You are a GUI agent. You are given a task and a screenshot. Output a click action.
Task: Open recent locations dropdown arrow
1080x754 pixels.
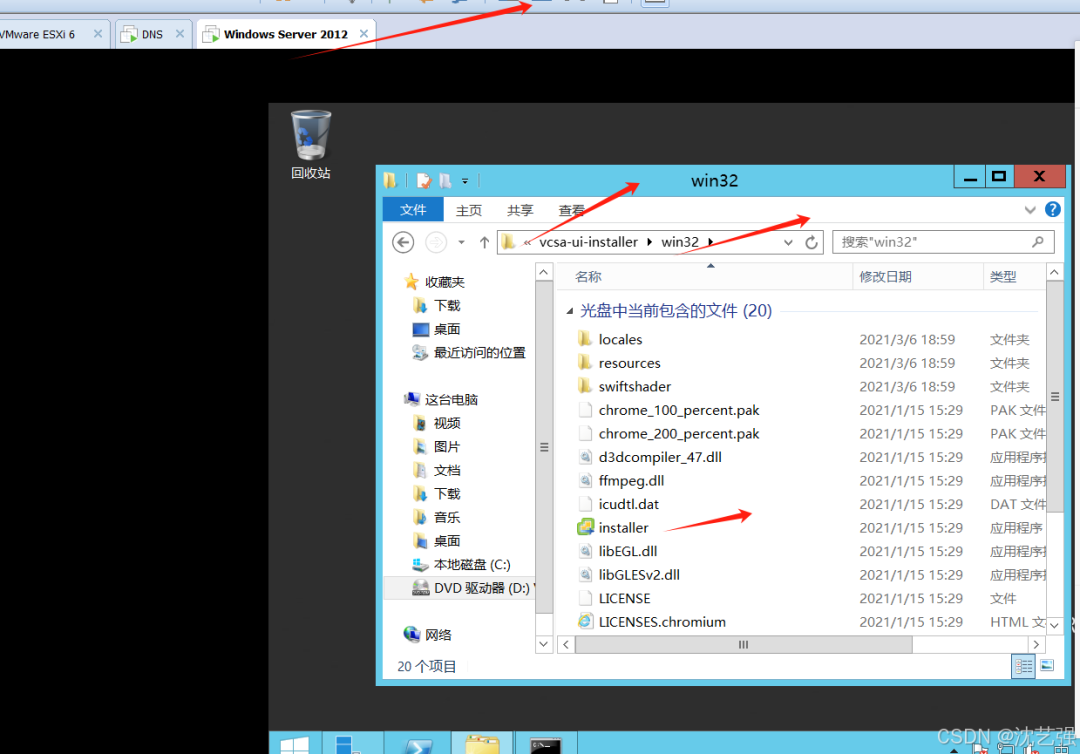[x=461, y=242]
